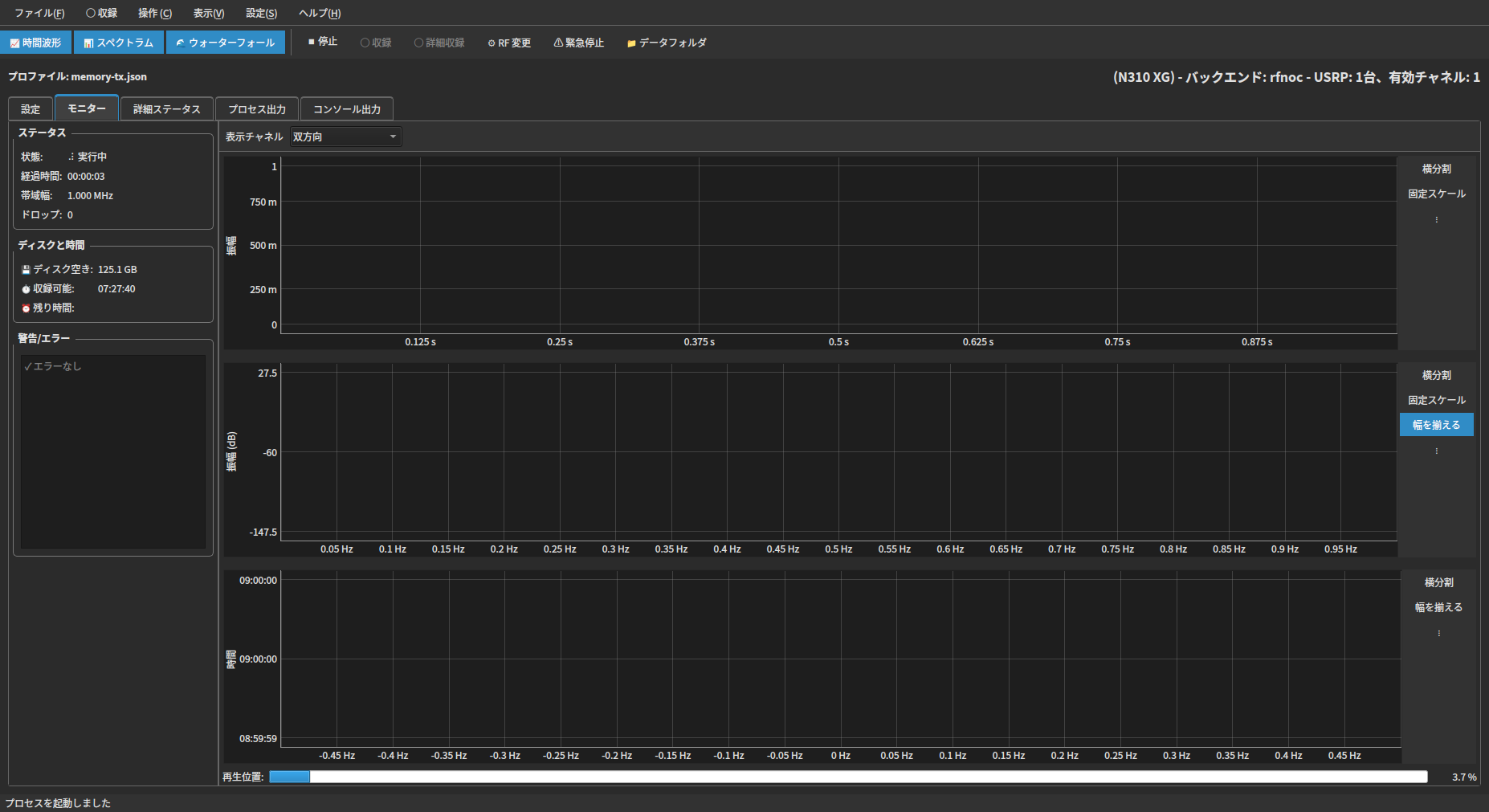1489x812 pixels.
Task: Click the 停止 stop button in toolbar
Action: point(323,42)
